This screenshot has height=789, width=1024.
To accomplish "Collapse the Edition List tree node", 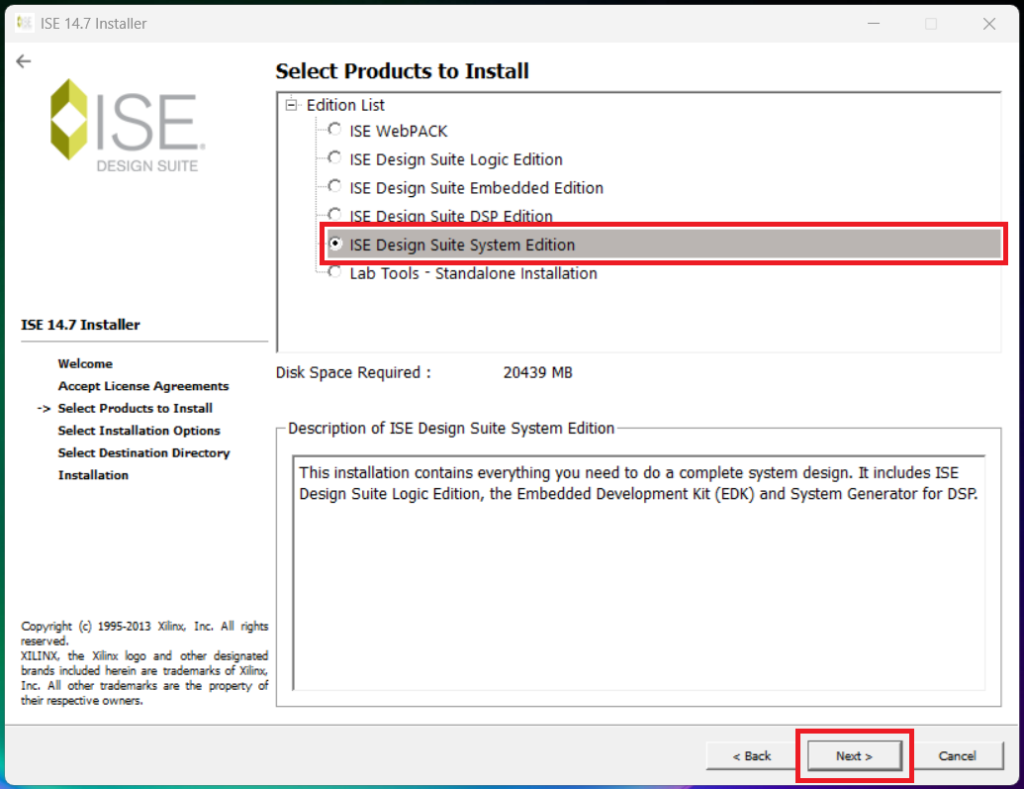I will 291,105.
